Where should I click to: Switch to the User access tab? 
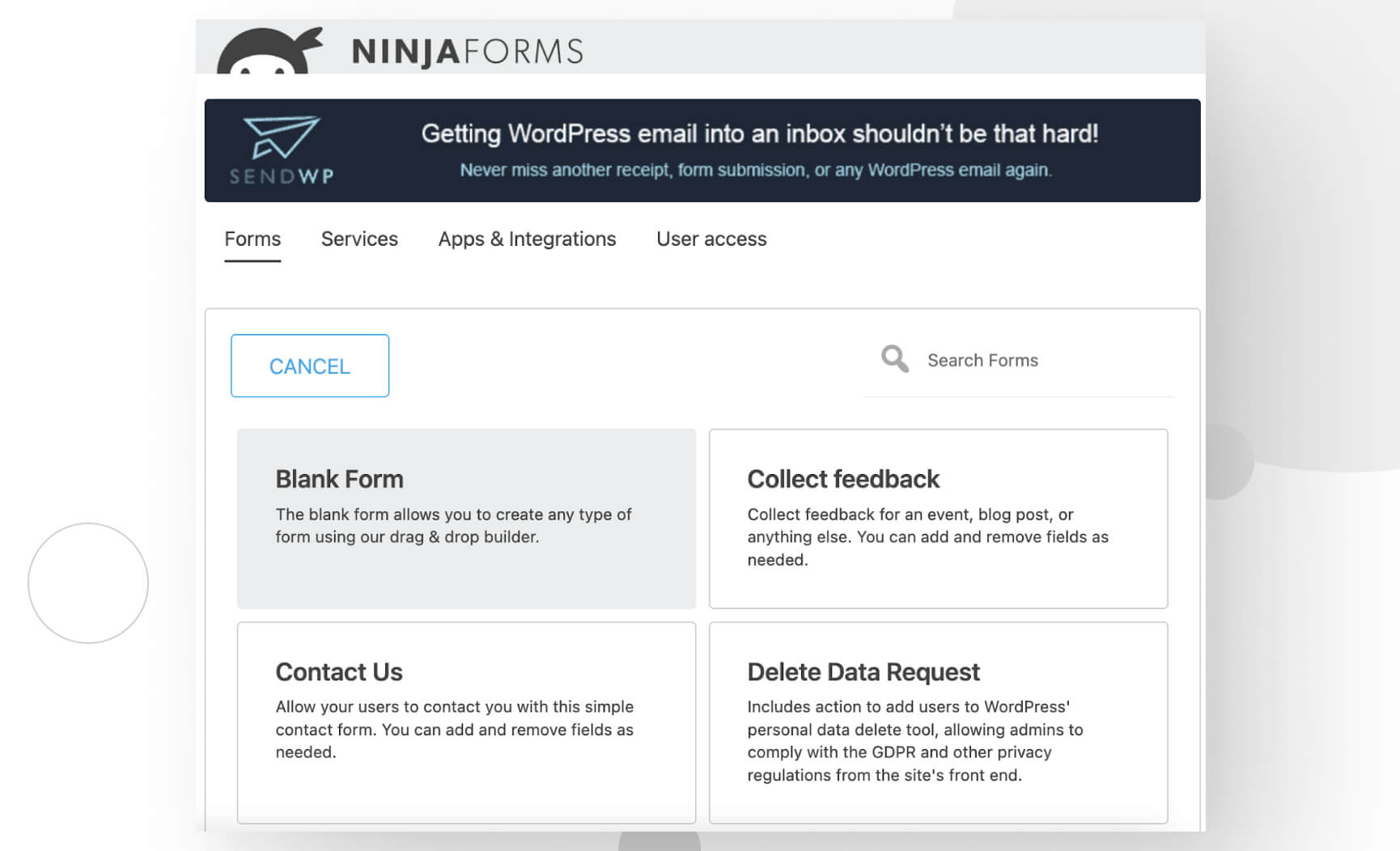[711, 239]
